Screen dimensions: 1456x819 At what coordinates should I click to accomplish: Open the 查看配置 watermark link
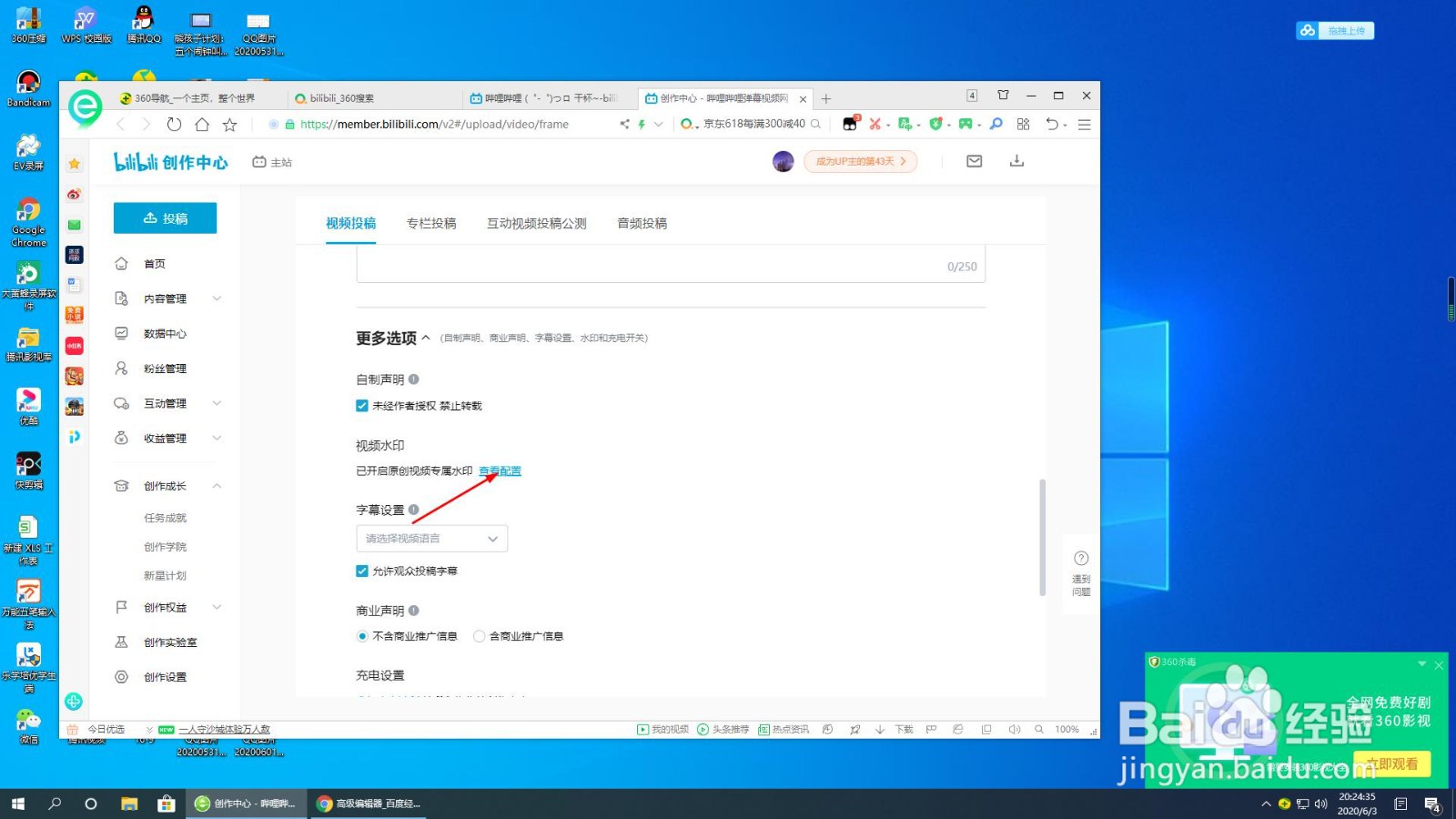tap(500, 470)
